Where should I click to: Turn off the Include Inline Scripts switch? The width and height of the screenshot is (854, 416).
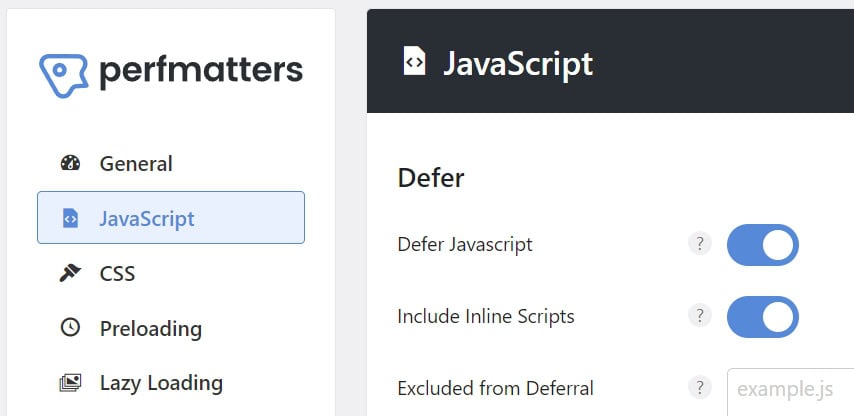click(x=762, y=317)
